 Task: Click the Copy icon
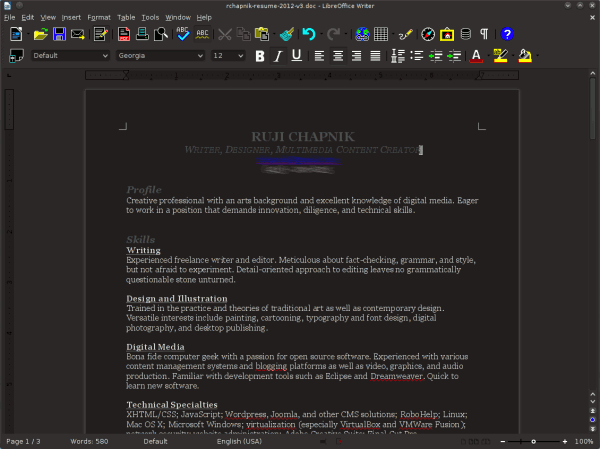[x=243, y=34]
